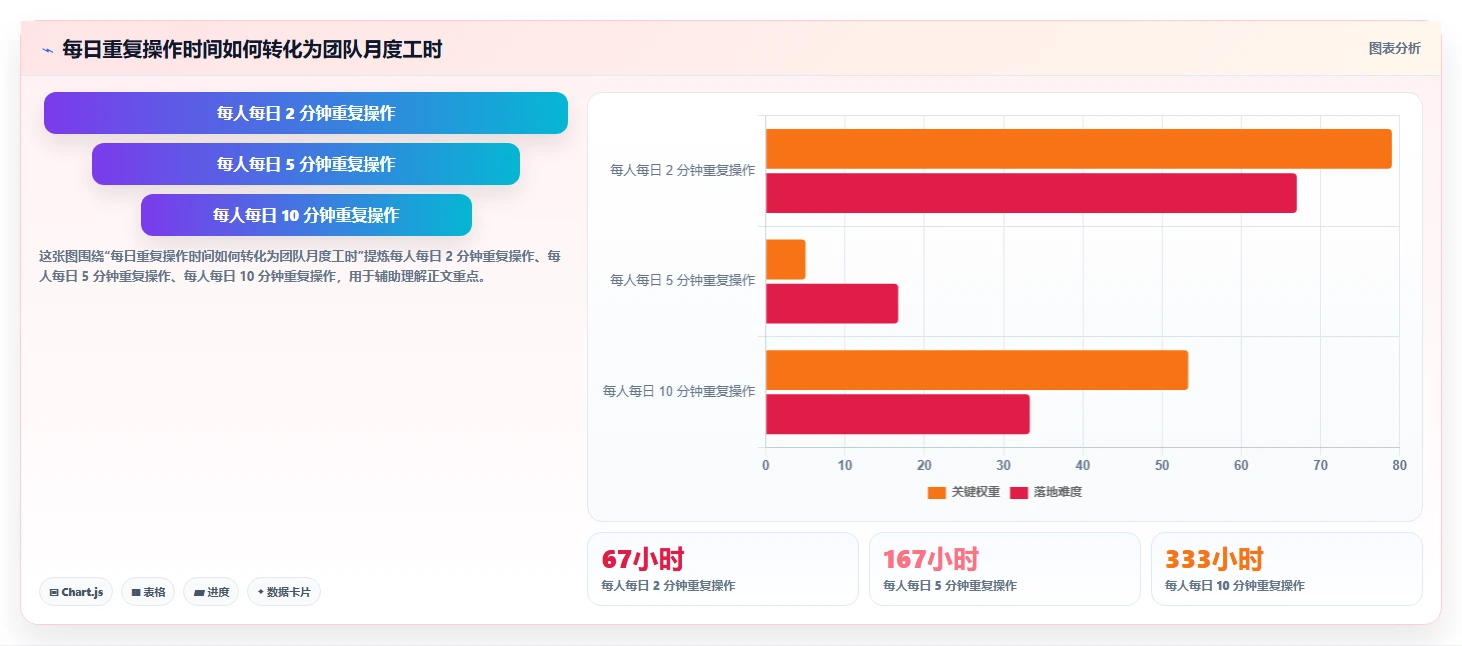Open the 167小时 data card
This screenshot has width=1462, height=646.
(1005, 569)
